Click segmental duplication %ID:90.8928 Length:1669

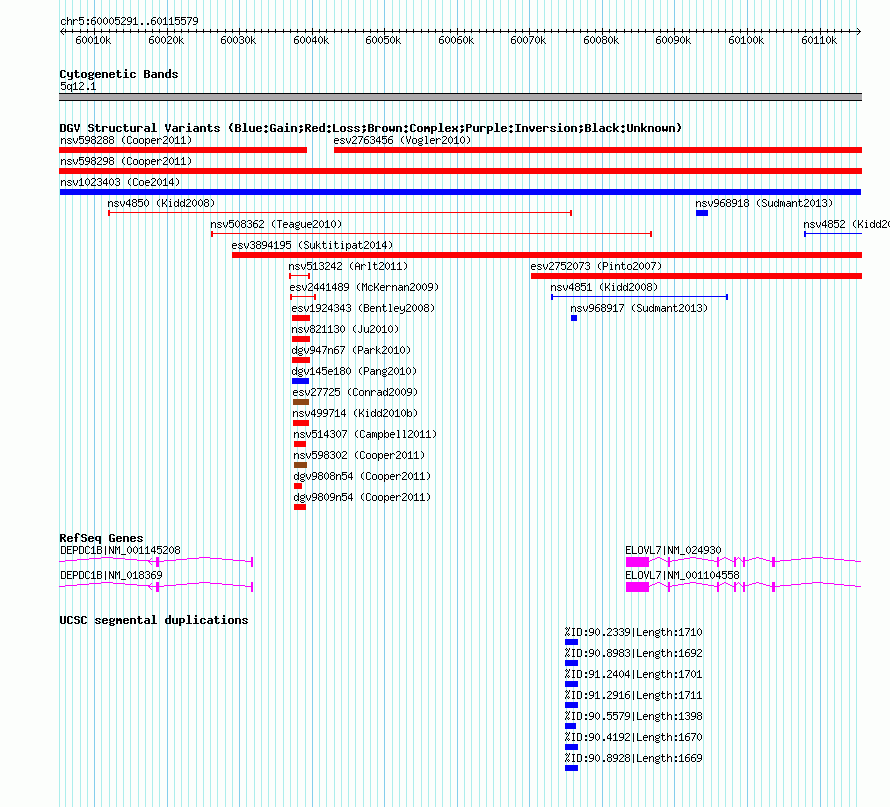point(572,768)
